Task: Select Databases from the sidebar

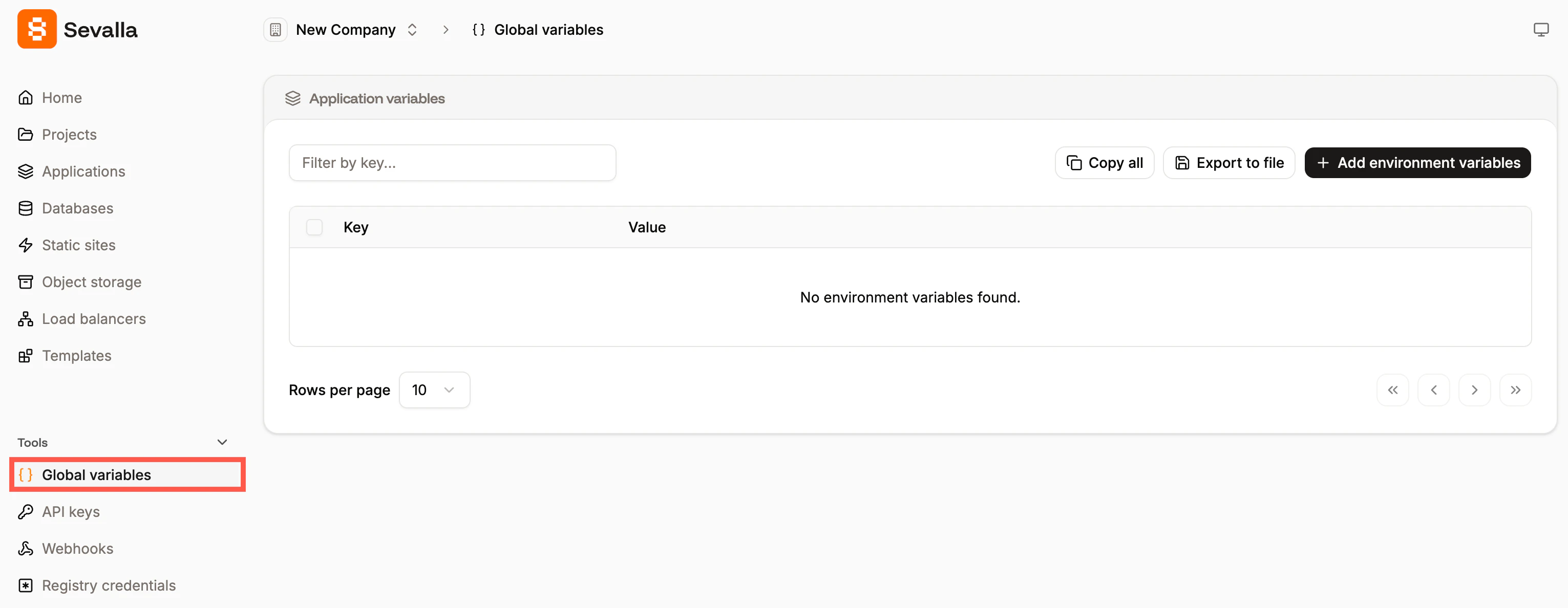Action: pos(77,208)
